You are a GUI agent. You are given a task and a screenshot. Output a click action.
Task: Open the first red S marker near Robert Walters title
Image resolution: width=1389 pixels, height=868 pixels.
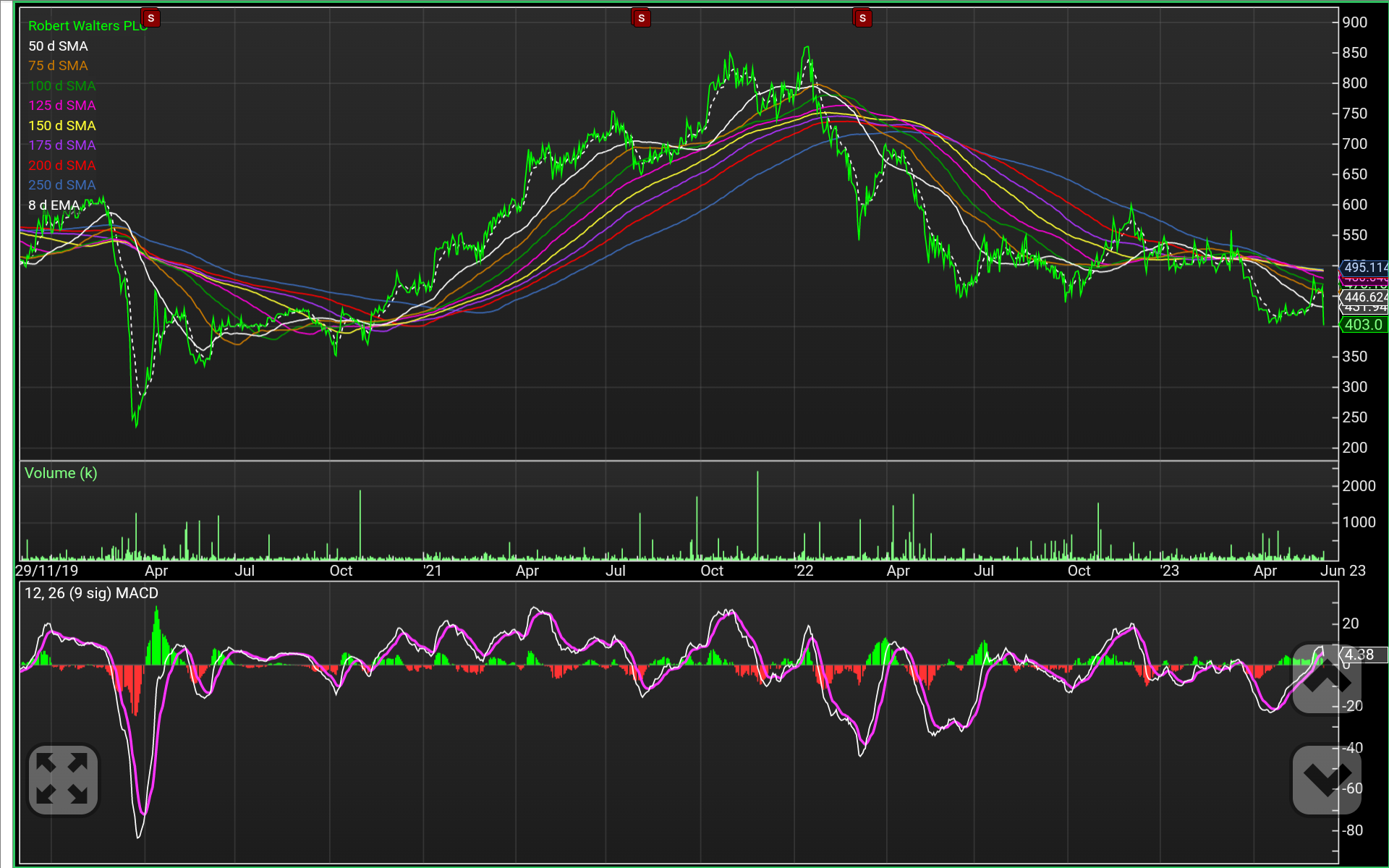click(x=150, y=18)
